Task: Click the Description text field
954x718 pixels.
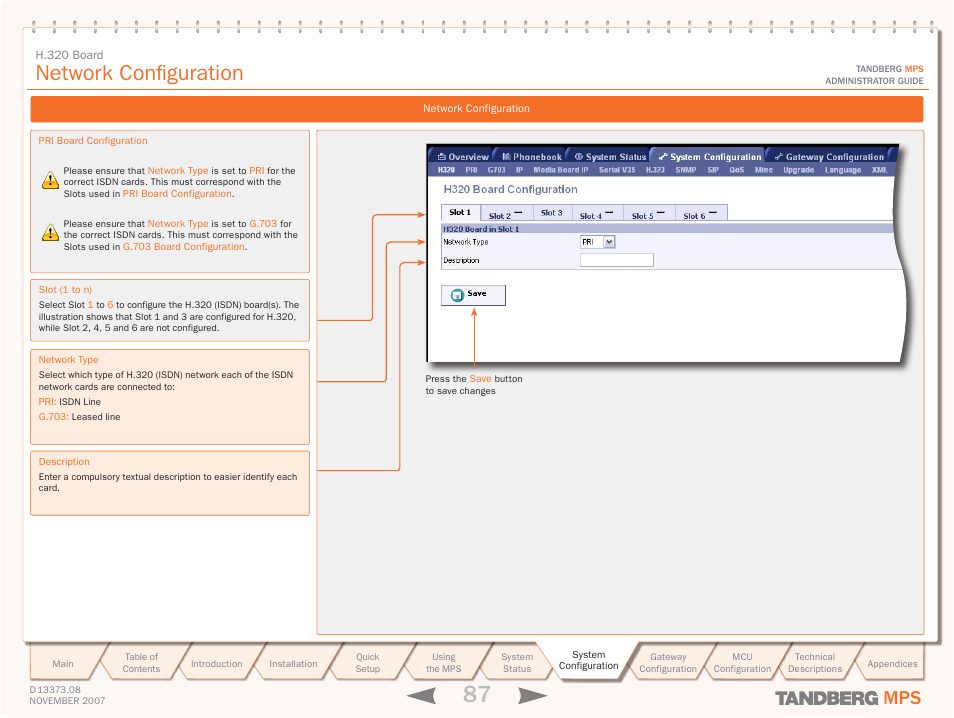Action: [x=616, y=260]
